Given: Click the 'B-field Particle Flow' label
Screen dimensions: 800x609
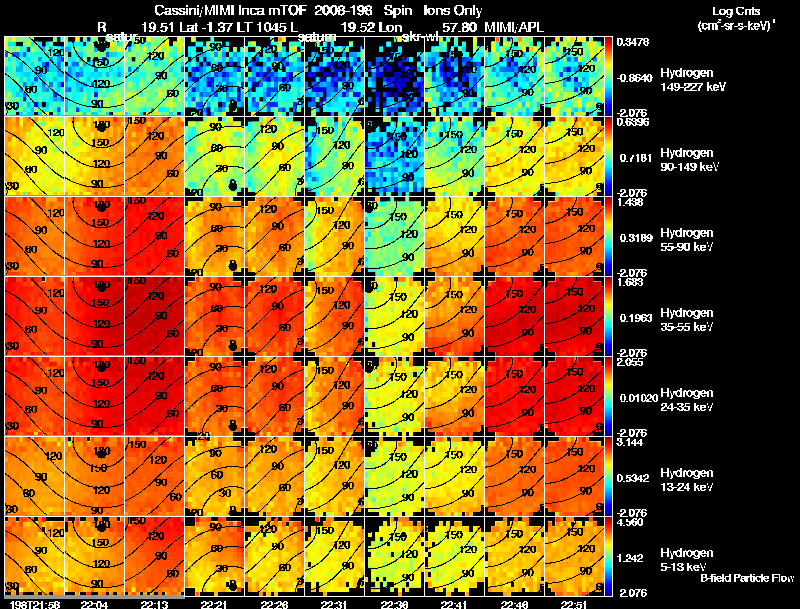Looking at the screenshot, I should 747,578.
